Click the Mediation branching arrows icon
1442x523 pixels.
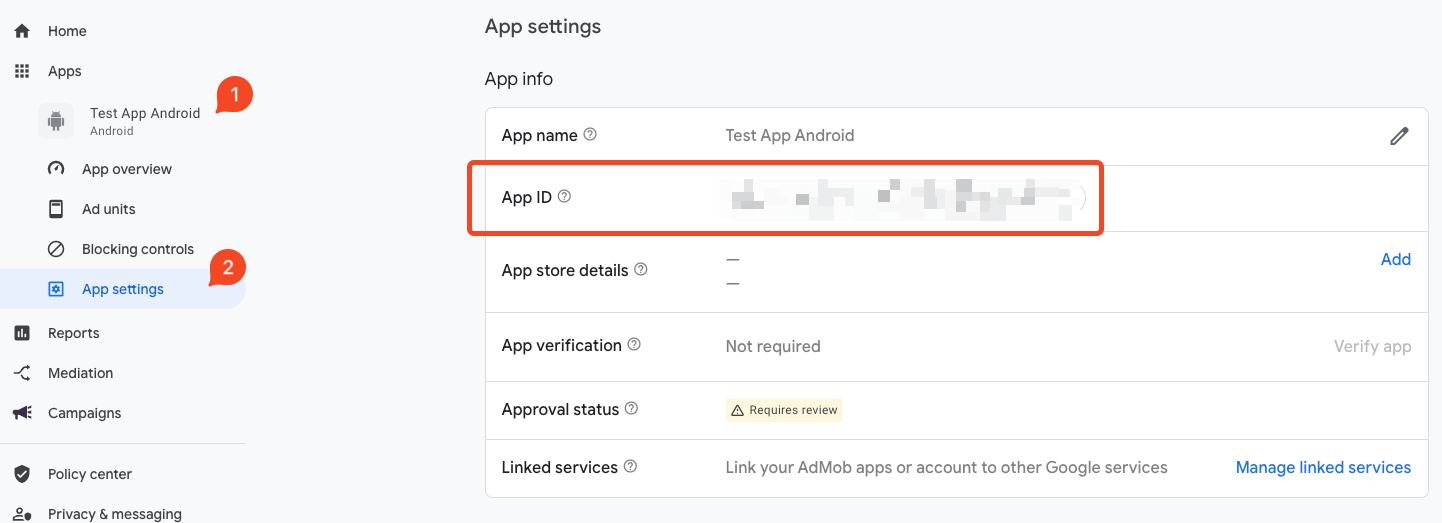click(22, 373)
